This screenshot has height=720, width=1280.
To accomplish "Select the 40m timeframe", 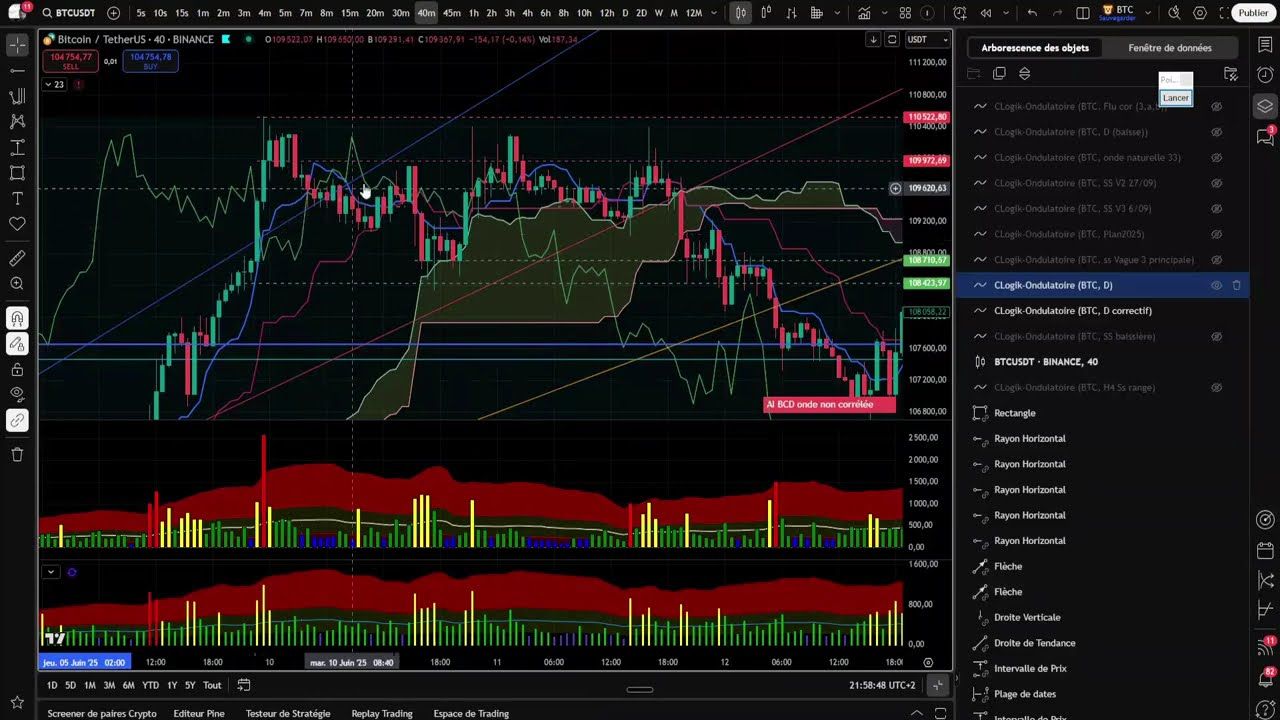I will tap(426, 13).
